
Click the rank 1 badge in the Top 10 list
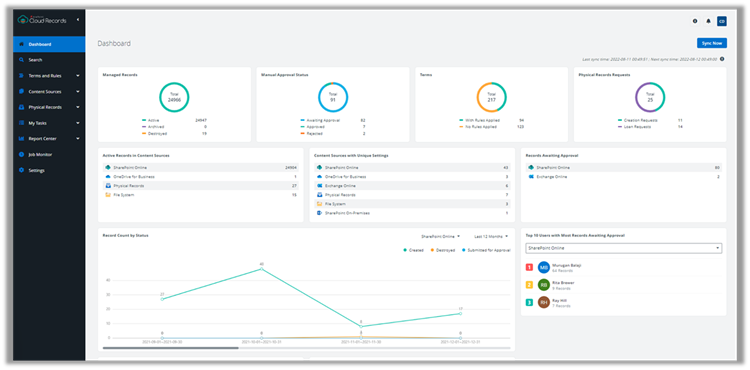[x=529, y=267]
